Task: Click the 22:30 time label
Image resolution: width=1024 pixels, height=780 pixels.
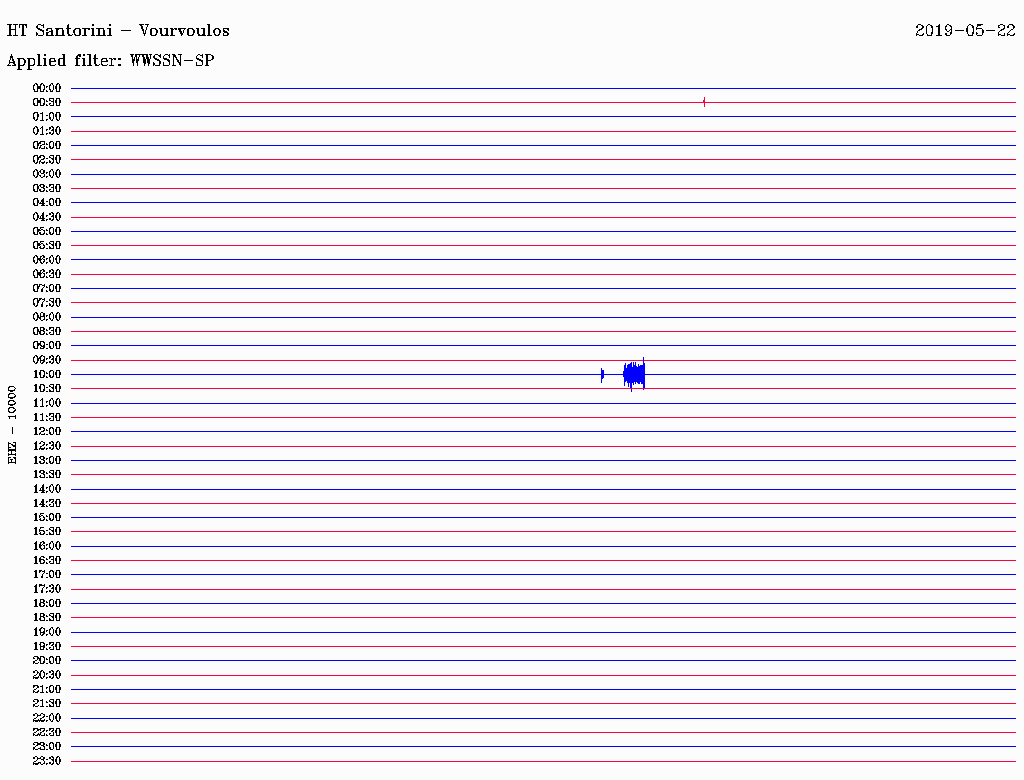Action: click(47, 732)
